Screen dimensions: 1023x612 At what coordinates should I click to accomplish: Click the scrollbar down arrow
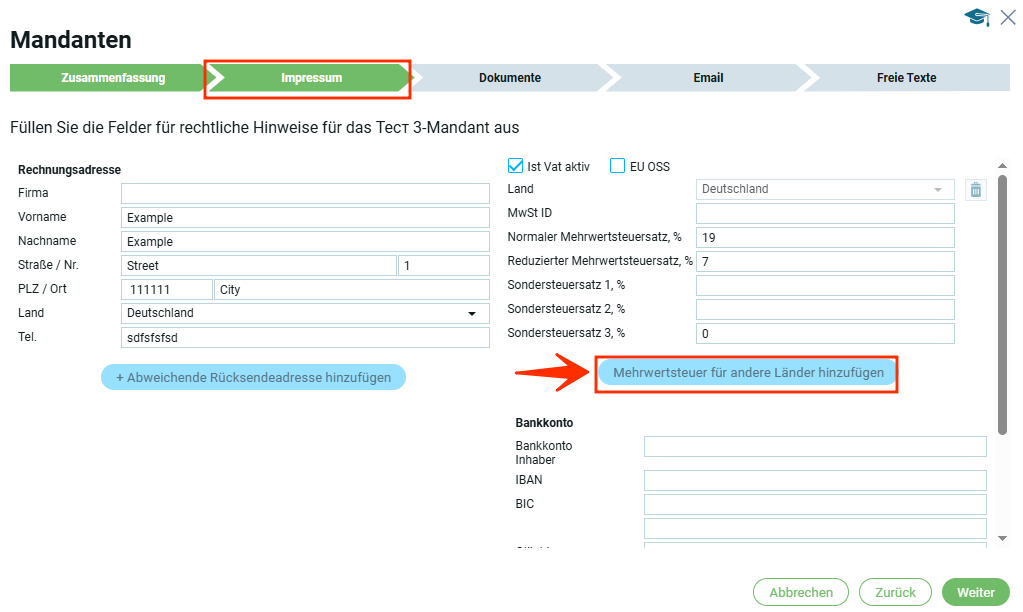coord(1003,538)
